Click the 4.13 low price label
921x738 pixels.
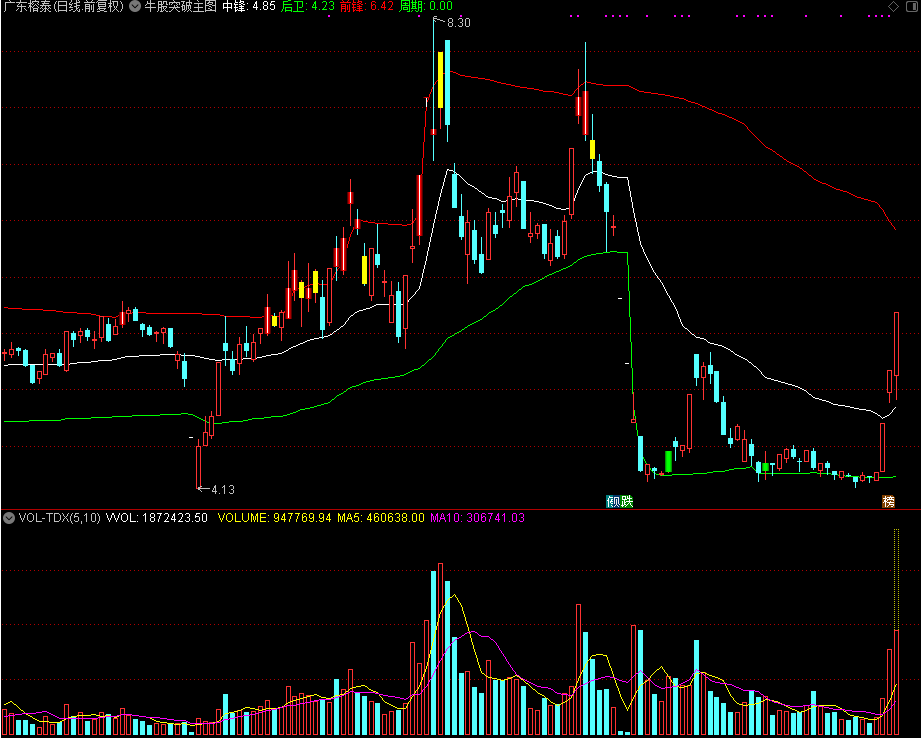(x=223, y=489)
